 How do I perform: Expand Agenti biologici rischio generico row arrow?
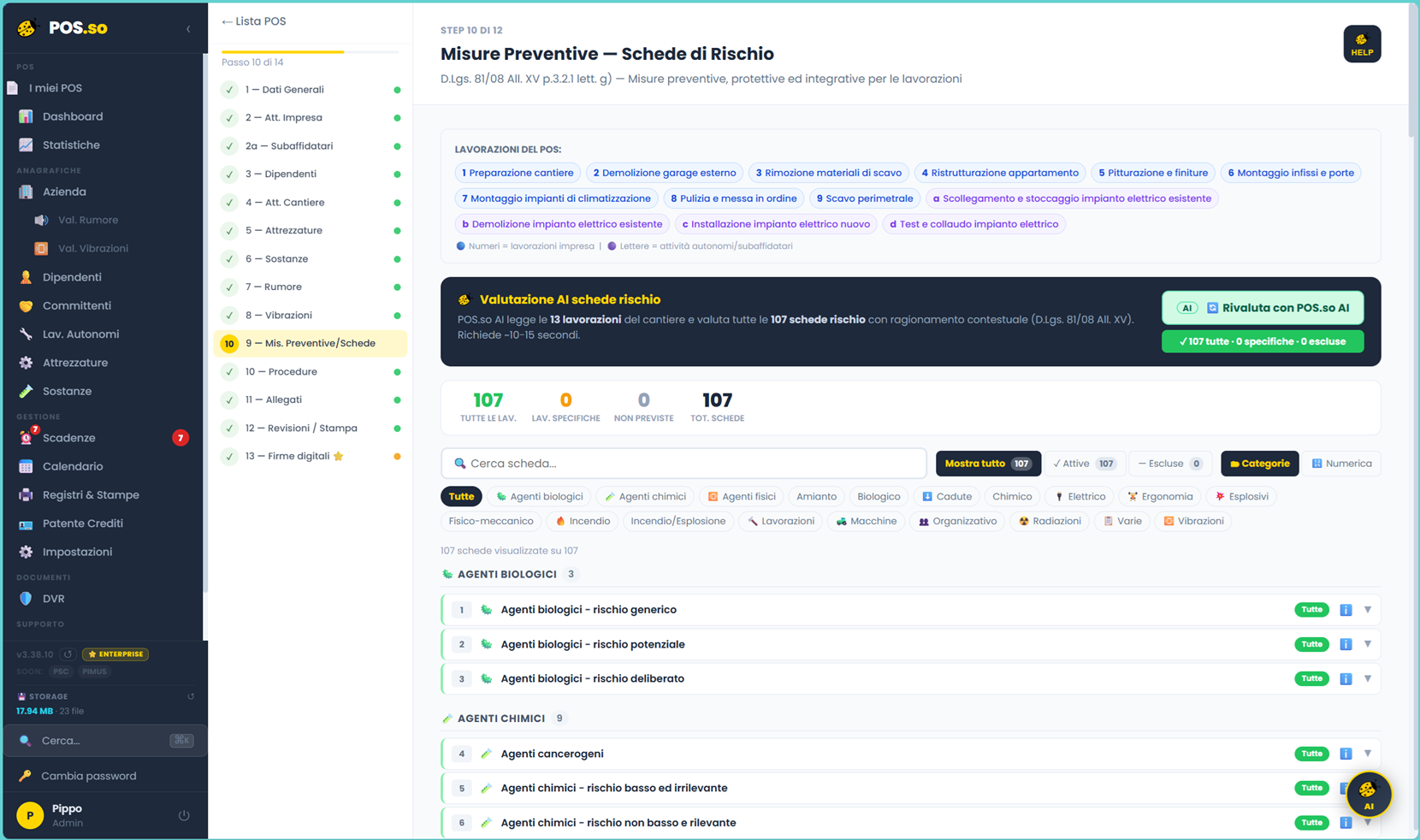[1368, 610]
